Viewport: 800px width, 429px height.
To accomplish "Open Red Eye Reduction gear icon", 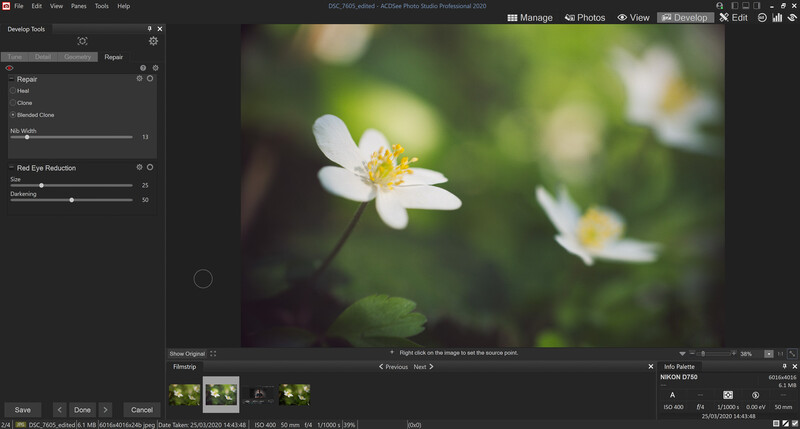I will pyautogui.click(x=139, y=167).
